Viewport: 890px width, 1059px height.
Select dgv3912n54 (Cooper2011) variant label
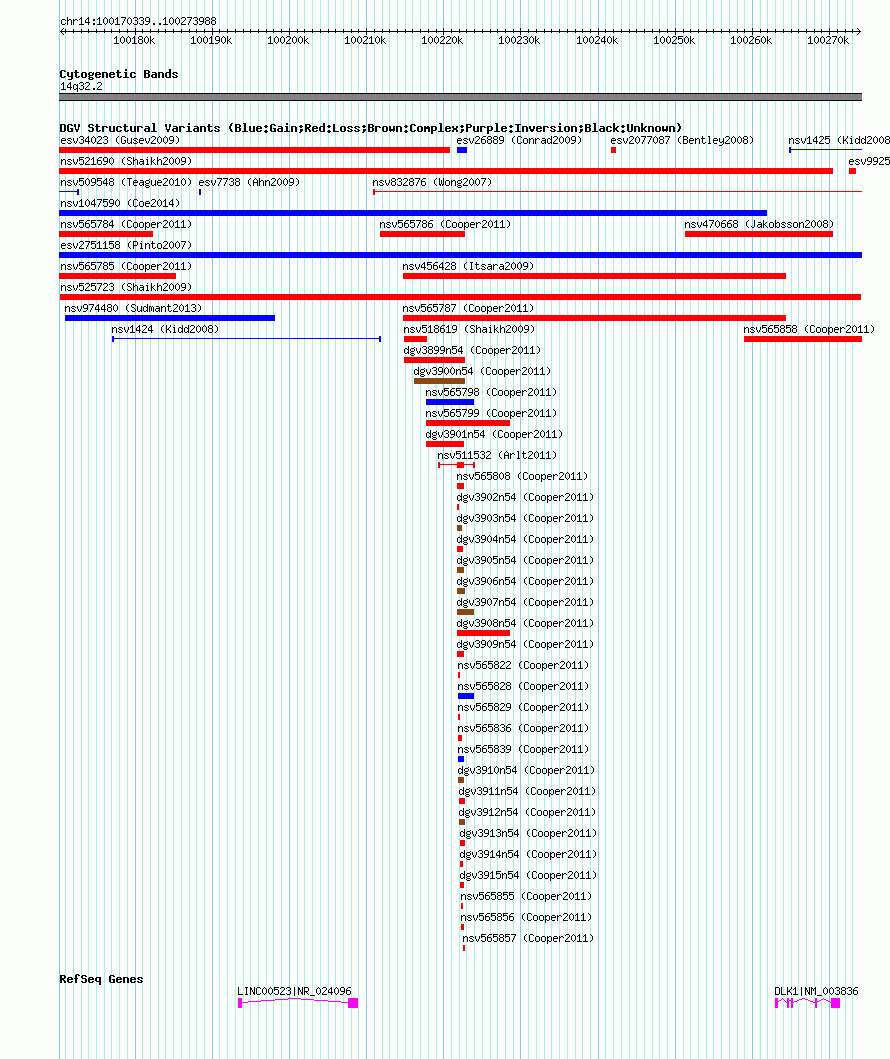click(x=527, y=812)
